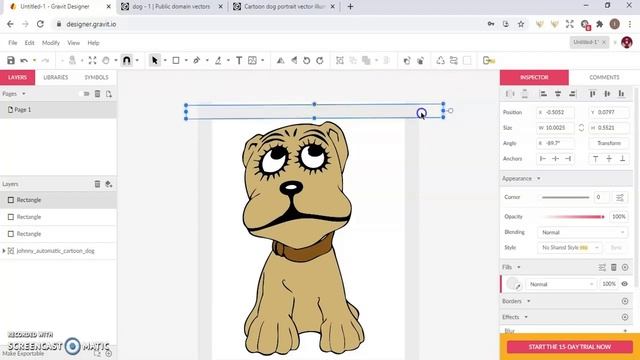Toggle the top anchor

[x=596, y=159]
